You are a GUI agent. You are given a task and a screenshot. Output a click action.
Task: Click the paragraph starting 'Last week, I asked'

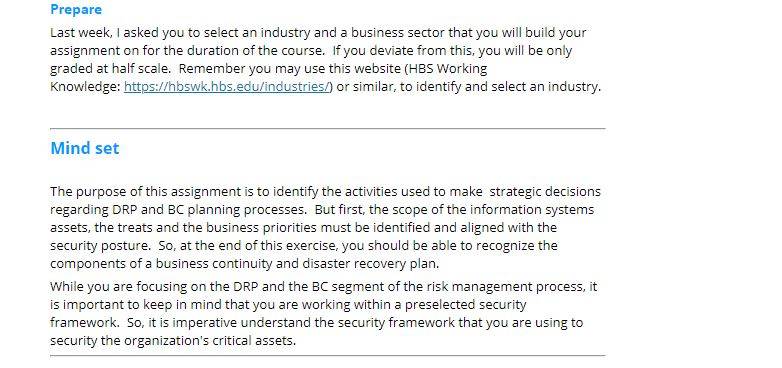point(325,60)
